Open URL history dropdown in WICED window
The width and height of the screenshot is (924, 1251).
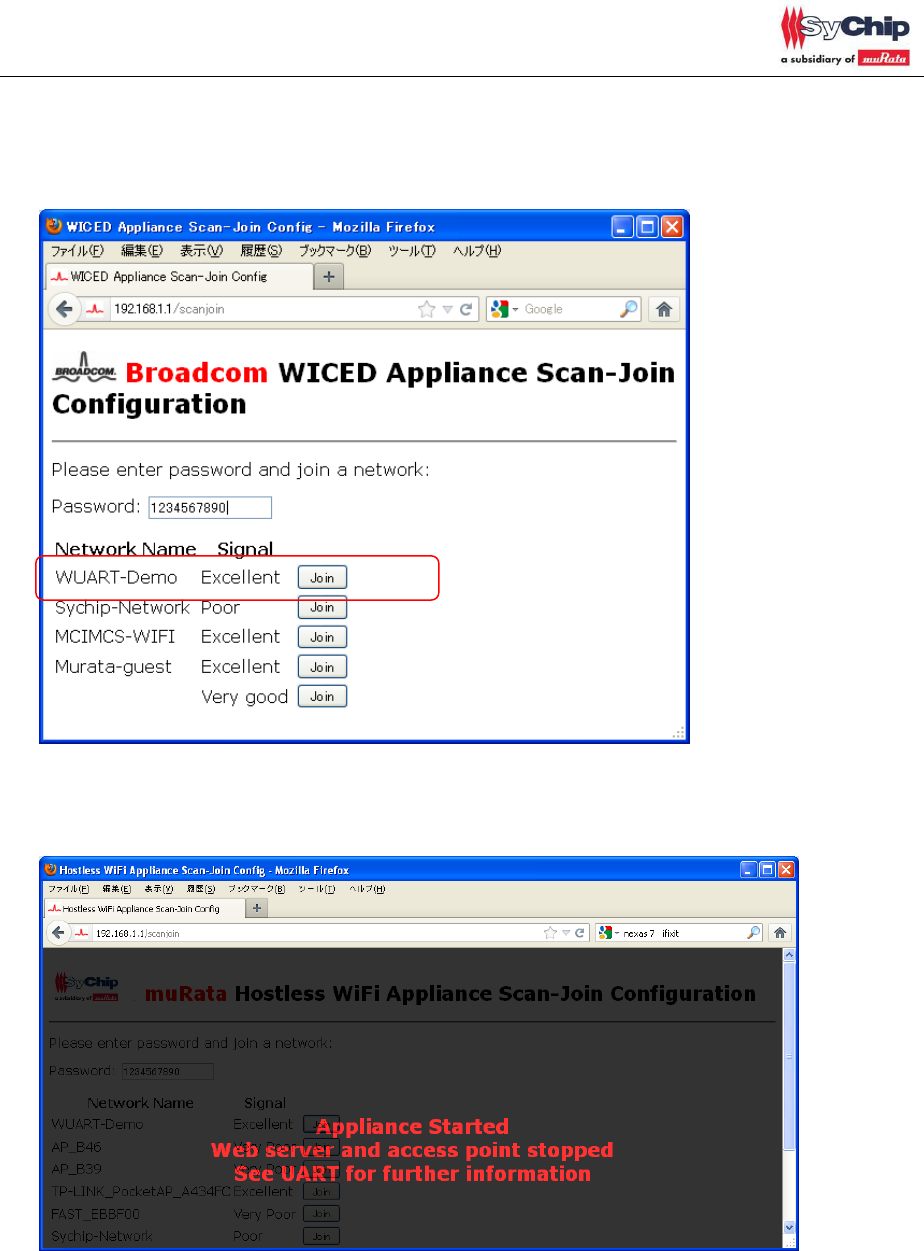pos(448,310)
